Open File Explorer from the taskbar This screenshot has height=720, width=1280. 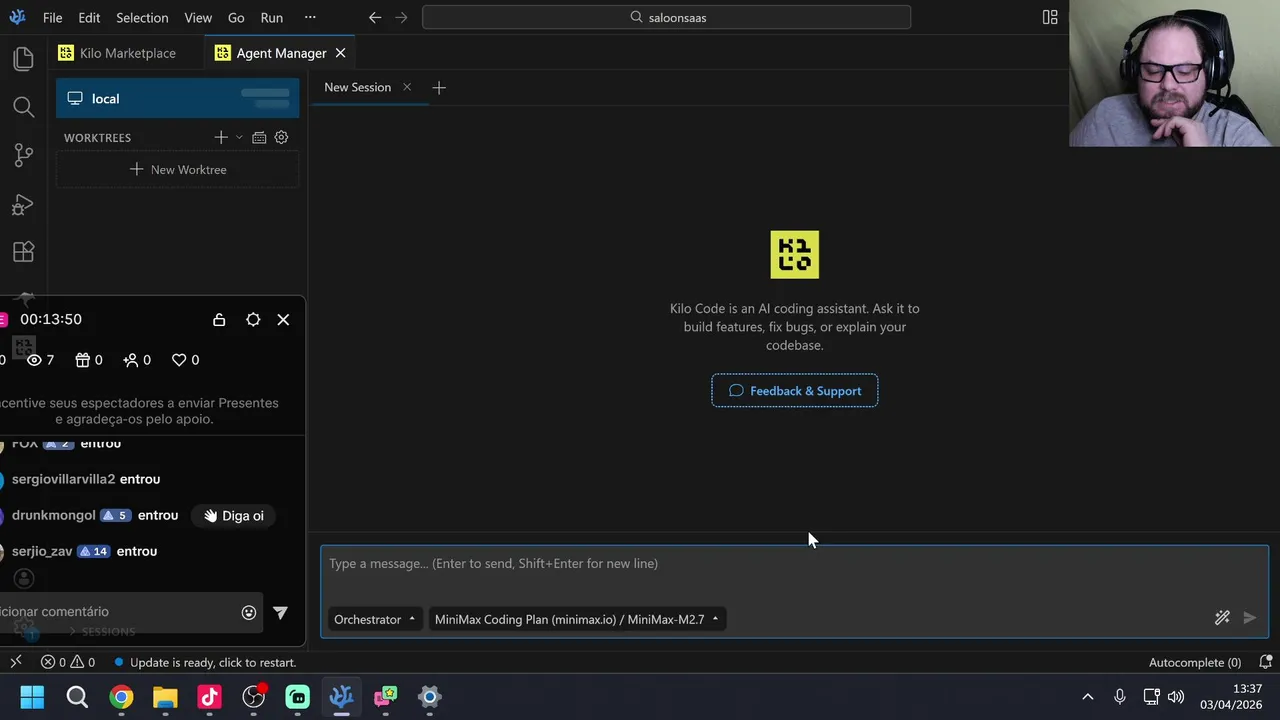point(165,697)
